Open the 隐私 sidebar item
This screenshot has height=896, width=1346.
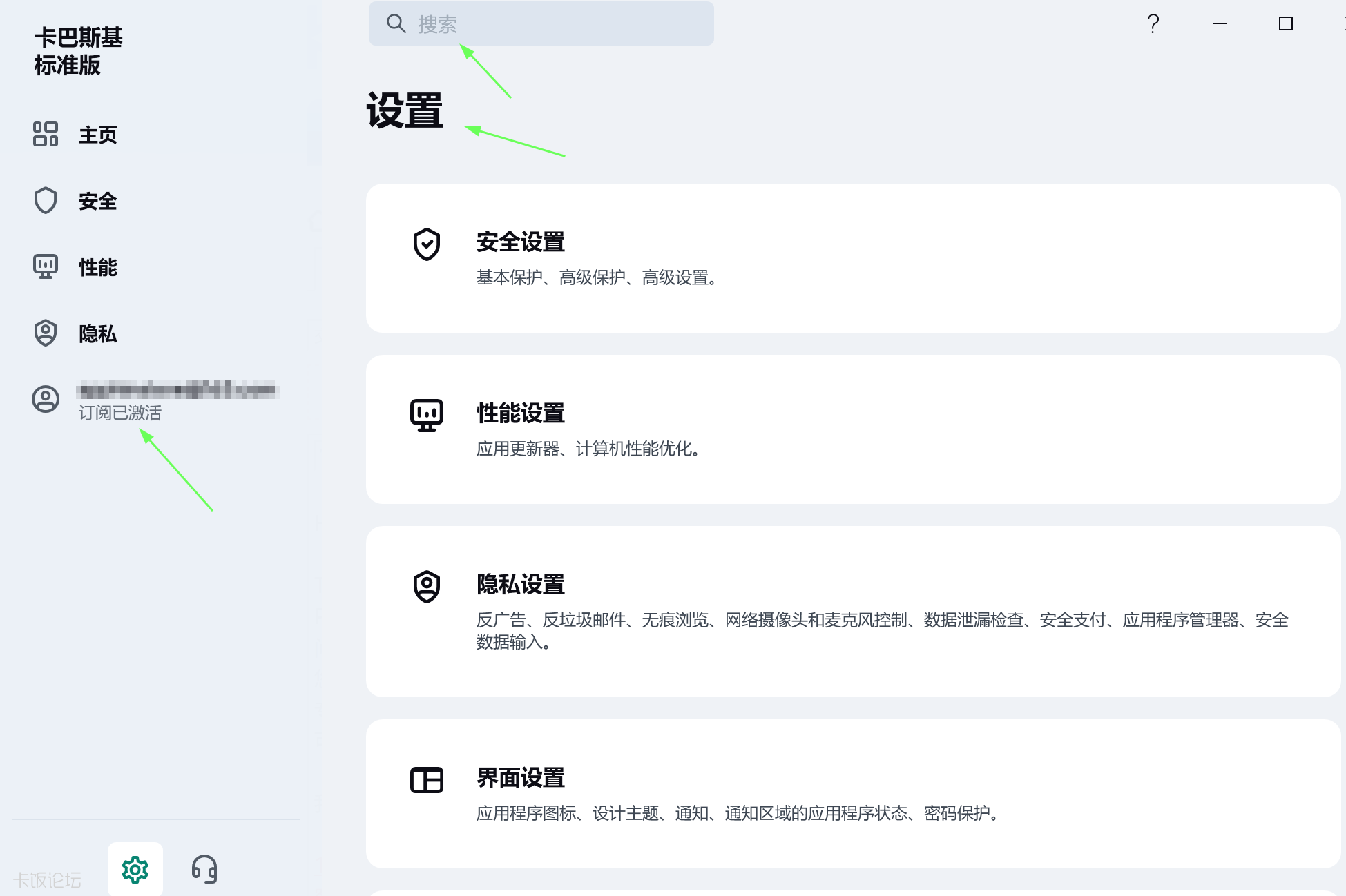(98, 333)
